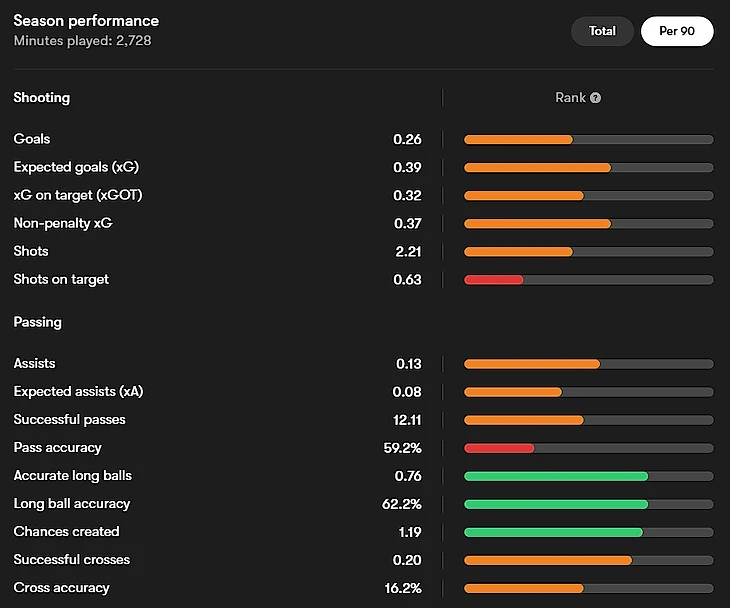Click the Assists stat label

[x=35, y=363]
